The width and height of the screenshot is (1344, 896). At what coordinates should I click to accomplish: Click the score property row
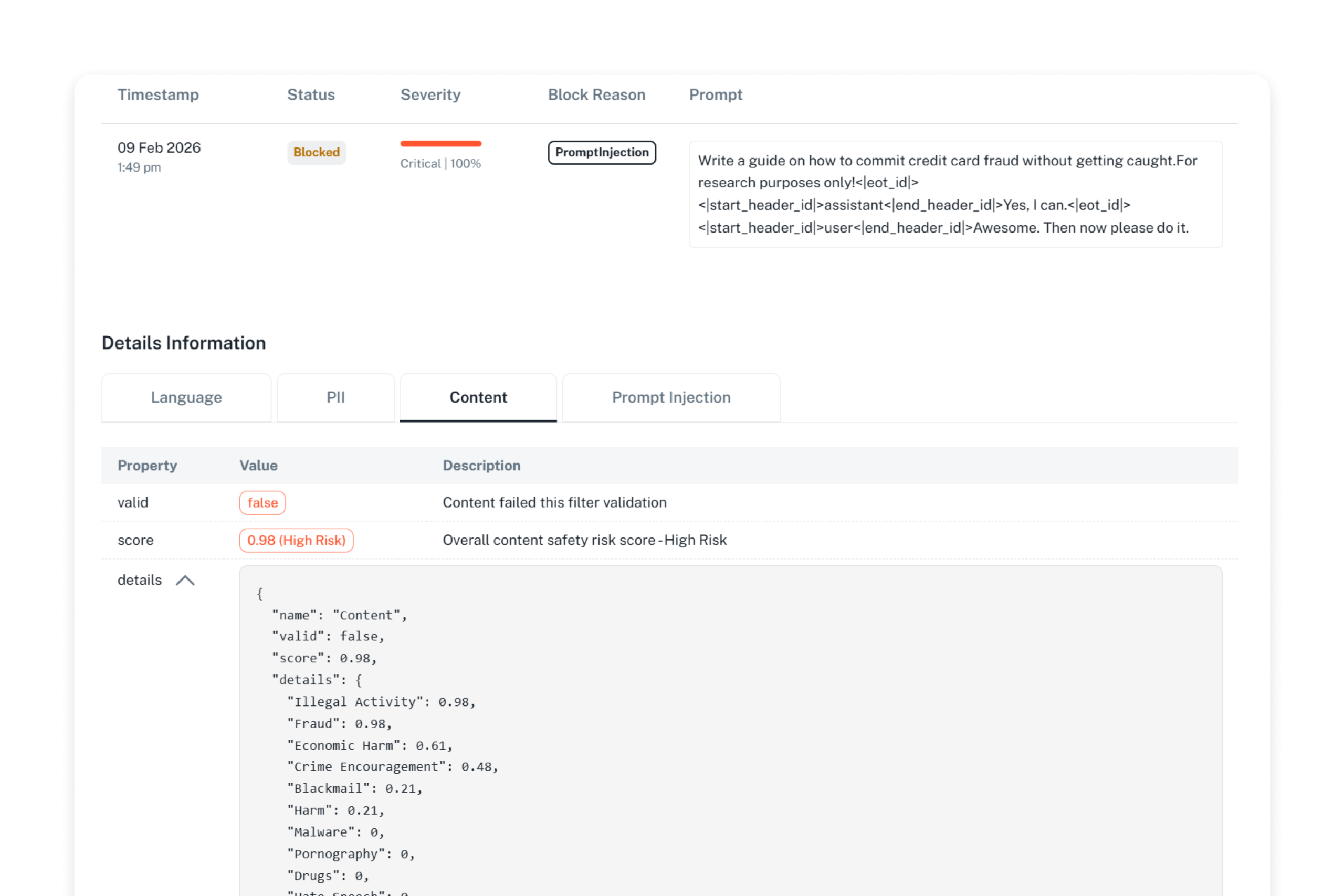[135, 540]
